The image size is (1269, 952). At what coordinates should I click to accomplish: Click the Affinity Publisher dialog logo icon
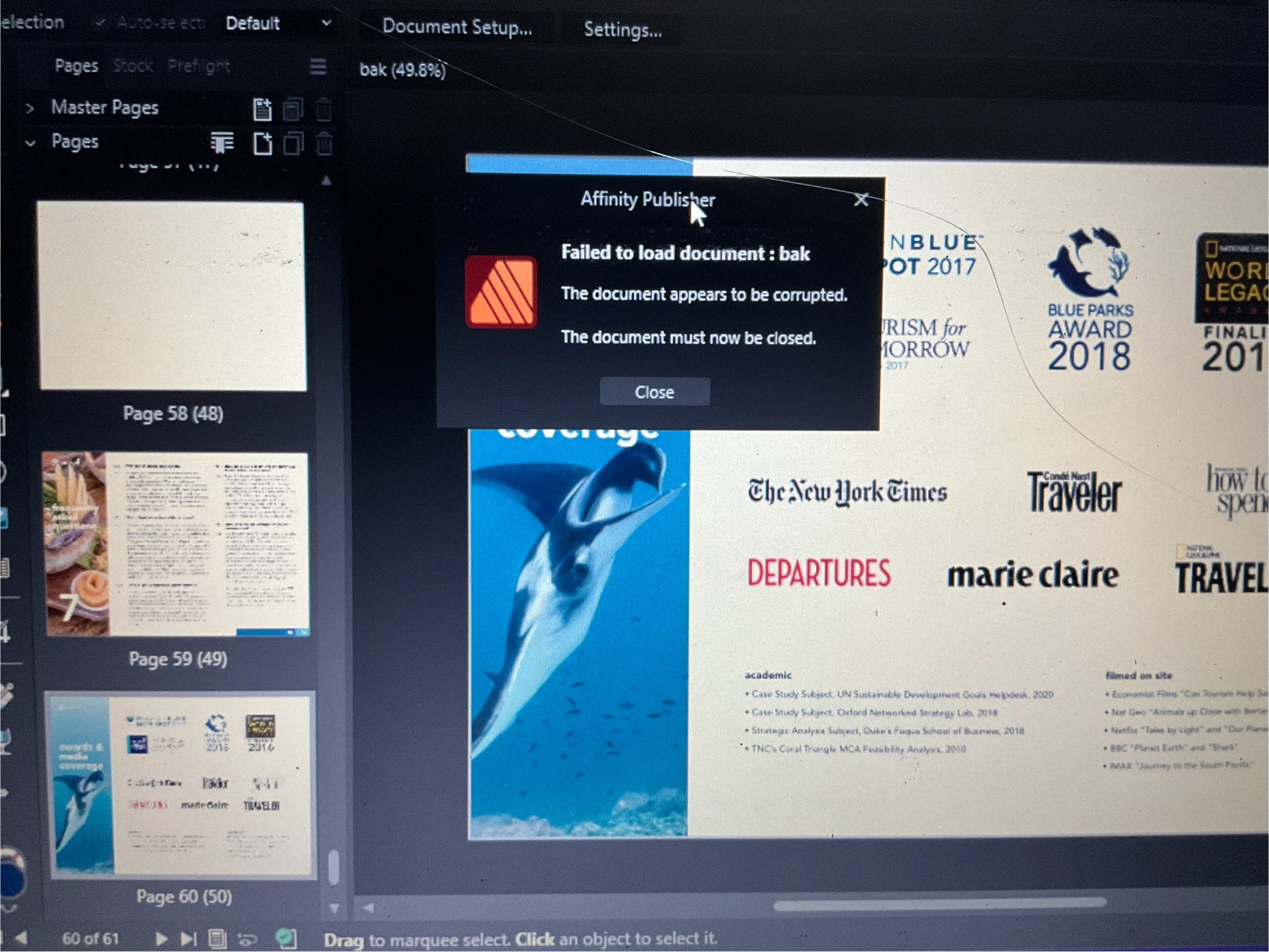pyautogui.click(x=501, y=292)
